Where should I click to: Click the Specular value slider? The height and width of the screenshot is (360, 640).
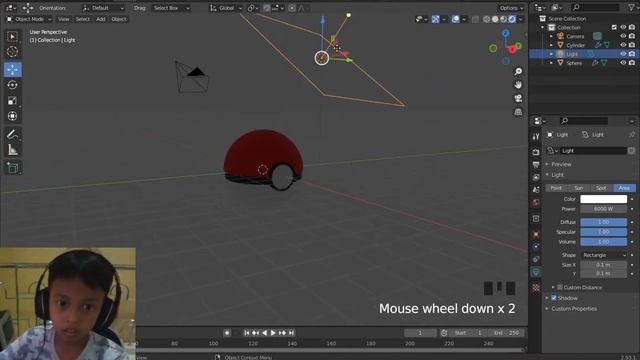(x=604, y=232)
